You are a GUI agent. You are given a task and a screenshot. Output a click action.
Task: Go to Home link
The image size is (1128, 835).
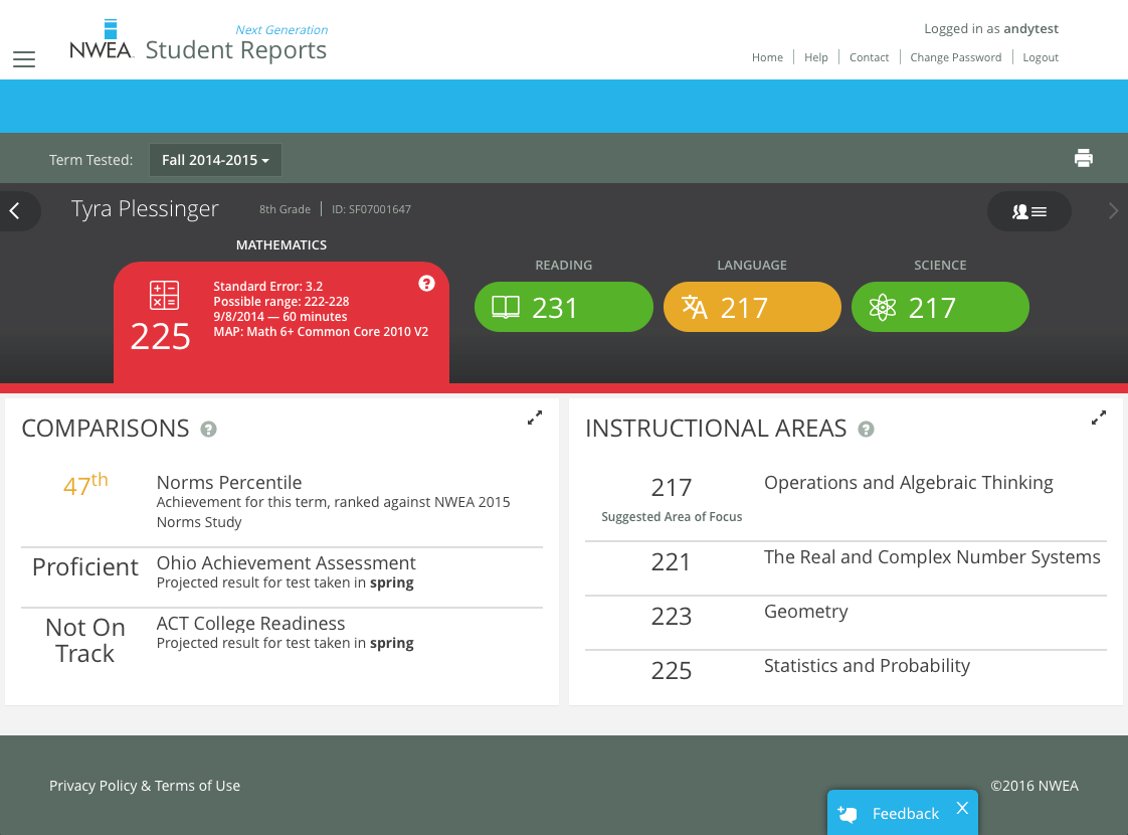(767, 58)
